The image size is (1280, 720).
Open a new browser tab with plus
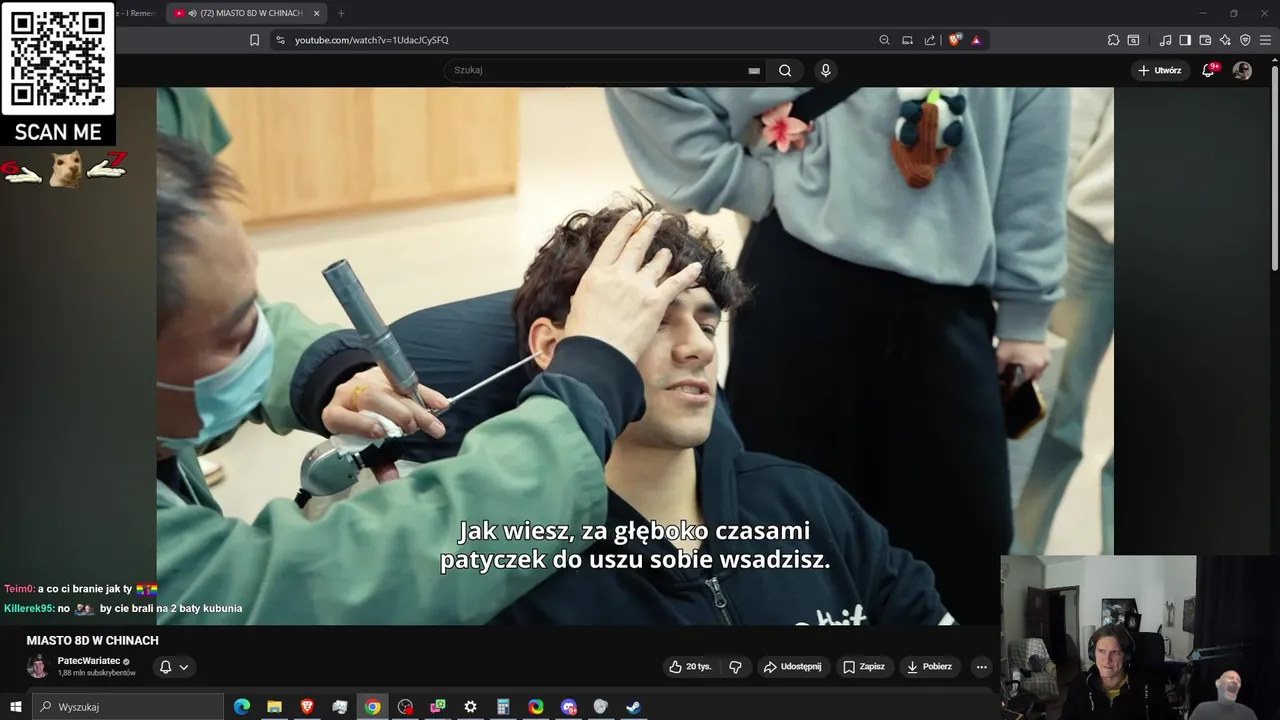pyautogui.click(x=341, y=13)
